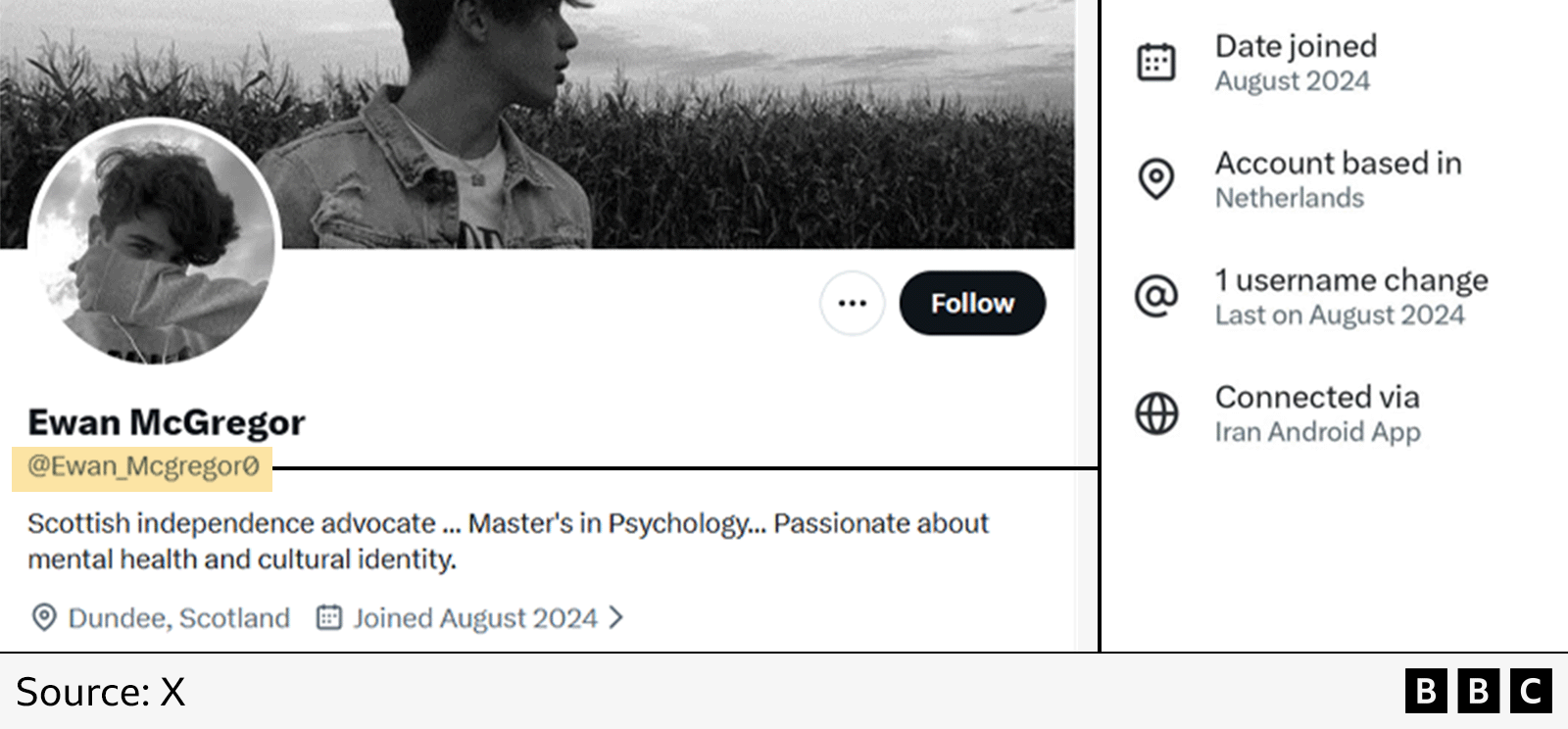Select the Account based in Netherlands entry
This screenshot has height=729, width=1568.
click(1338, 179)
